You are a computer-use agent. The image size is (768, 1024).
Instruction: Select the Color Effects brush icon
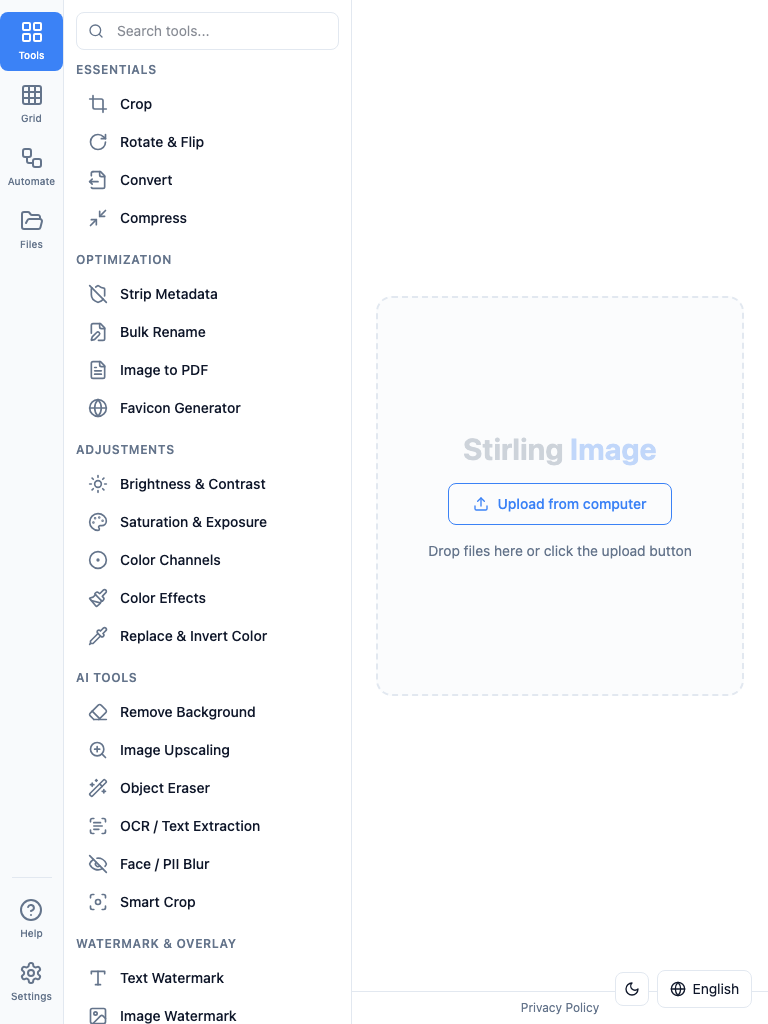[x=98, y=598]
